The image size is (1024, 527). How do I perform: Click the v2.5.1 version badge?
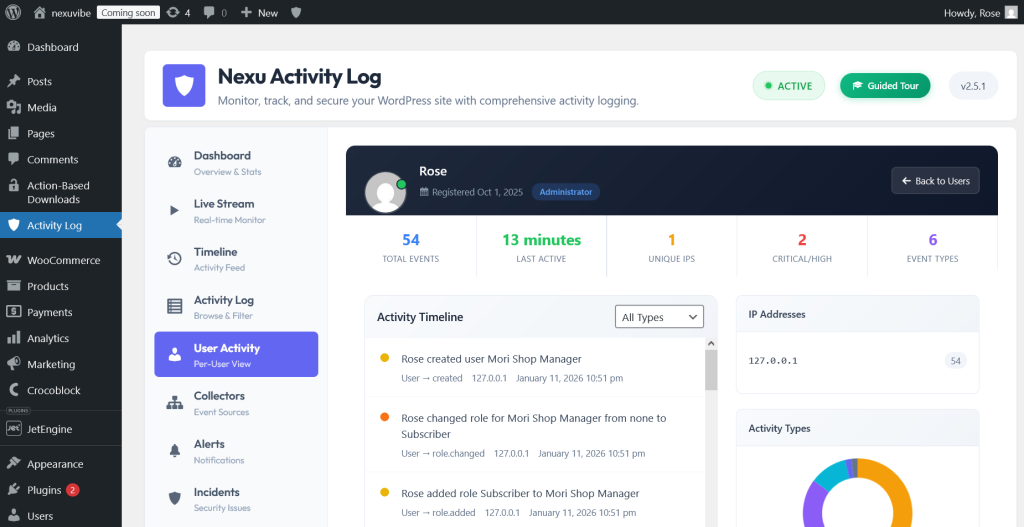[973, 86]
